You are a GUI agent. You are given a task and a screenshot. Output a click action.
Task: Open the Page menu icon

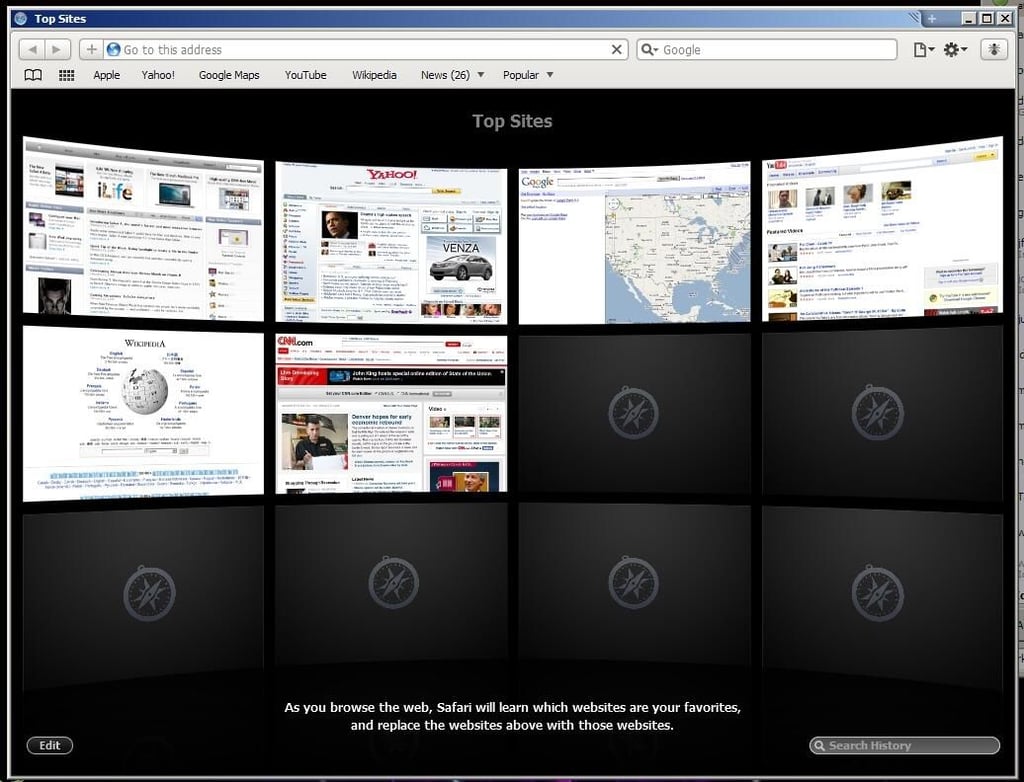923,50
